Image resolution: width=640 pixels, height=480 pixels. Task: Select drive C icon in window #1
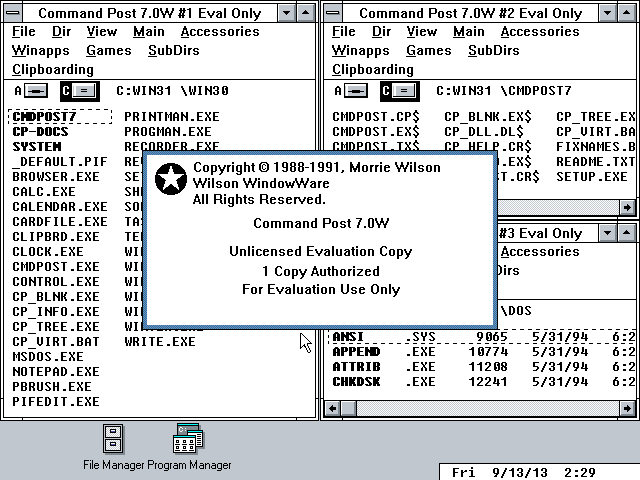click(80, 91)
